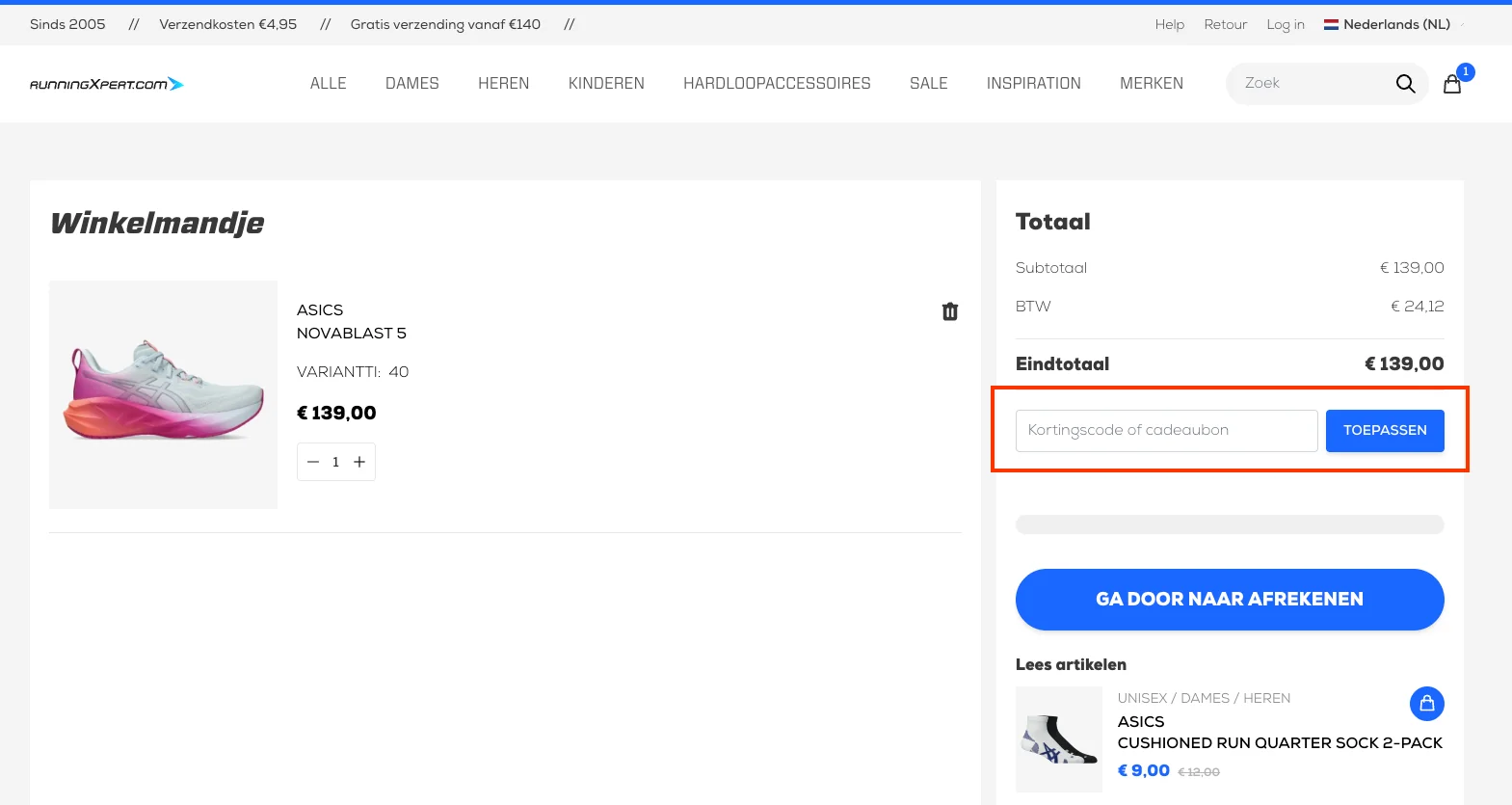This screenshot has height=805, width=1512.
Task: Click the TOEPASSEN button
Action: tap(1385, 431)
